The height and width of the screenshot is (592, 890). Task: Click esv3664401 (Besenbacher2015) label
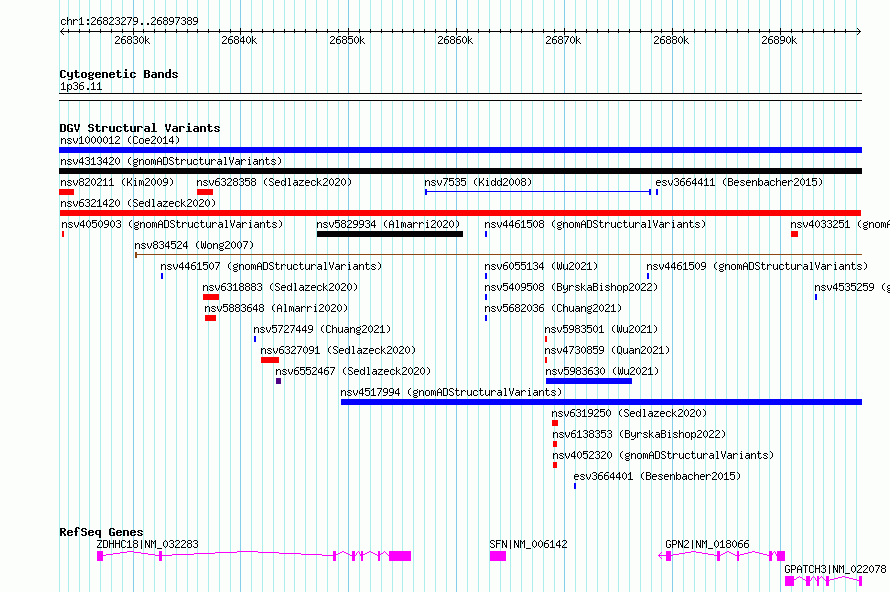pos(657,476)
